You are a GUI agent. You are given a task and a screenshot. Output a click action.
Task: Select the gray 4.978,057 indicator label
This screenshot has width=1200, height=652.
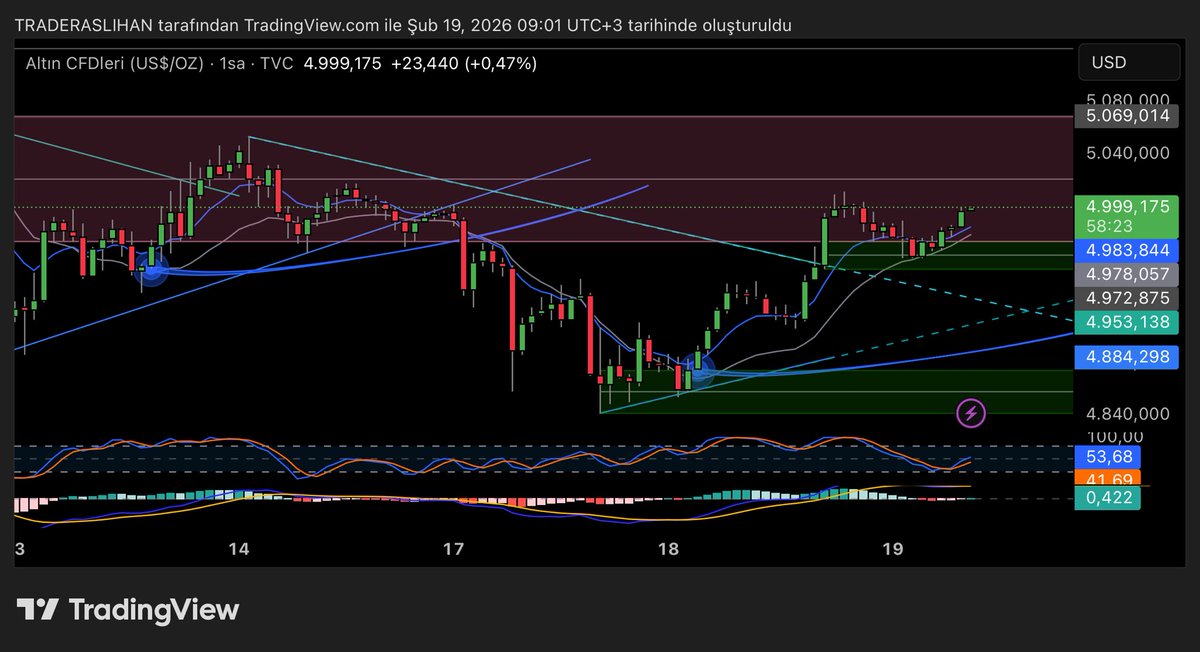click(1127, 274)
